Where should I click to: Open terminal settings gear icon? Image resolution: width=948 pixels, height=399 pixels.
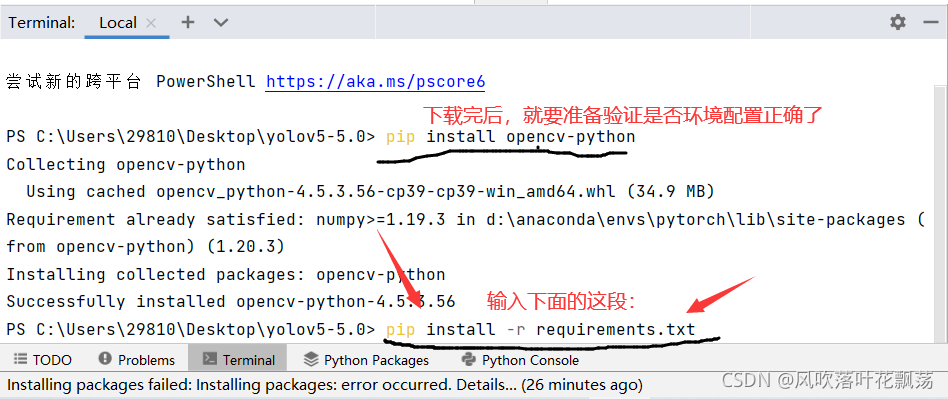898,22
